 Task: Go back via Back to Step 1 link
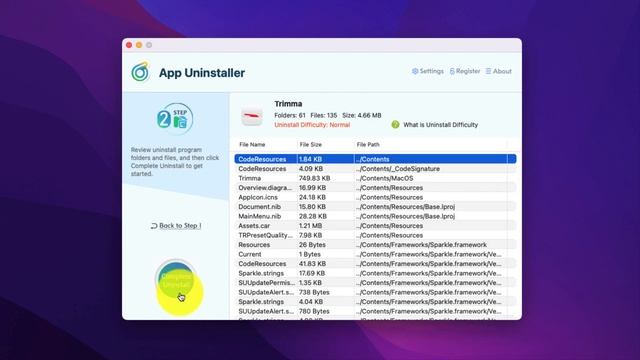tap(180, 226)
